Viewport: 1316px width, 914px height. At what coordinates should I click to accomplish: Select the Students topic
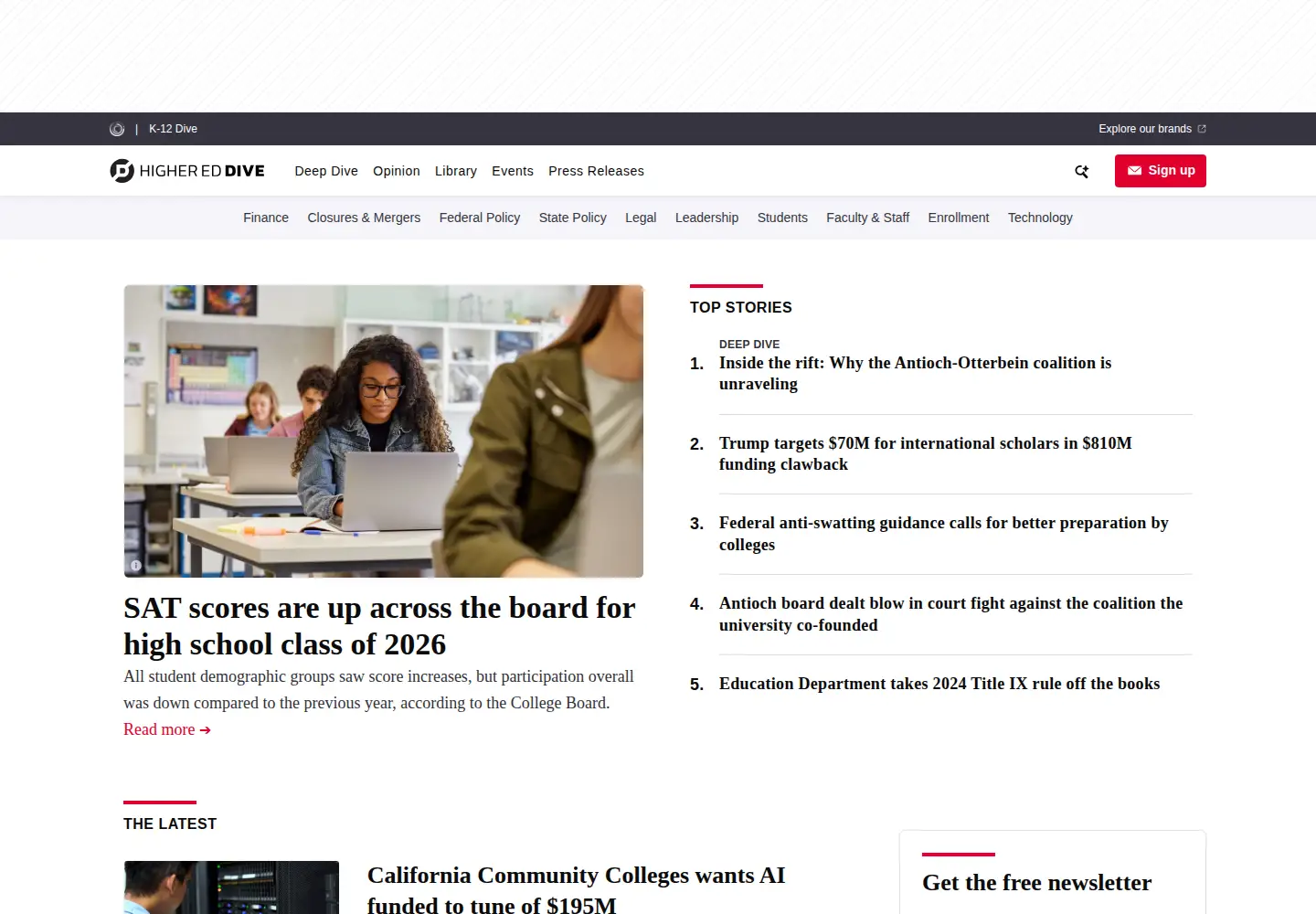pyautogui.click(x=782, y=218)
